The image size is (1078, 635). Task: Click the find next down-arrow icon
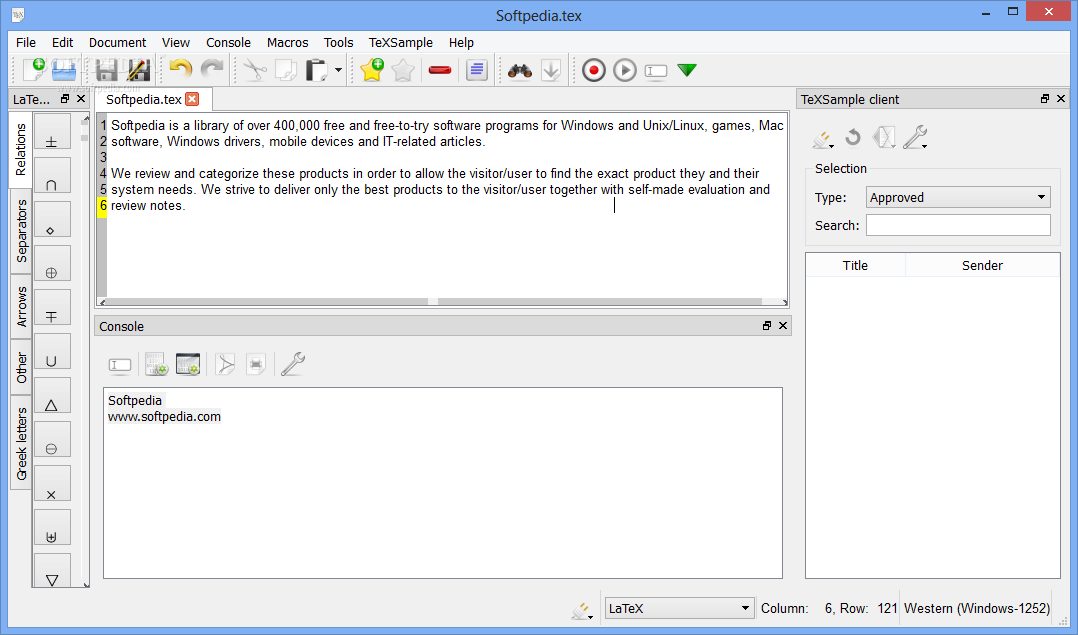coord(551,70)
